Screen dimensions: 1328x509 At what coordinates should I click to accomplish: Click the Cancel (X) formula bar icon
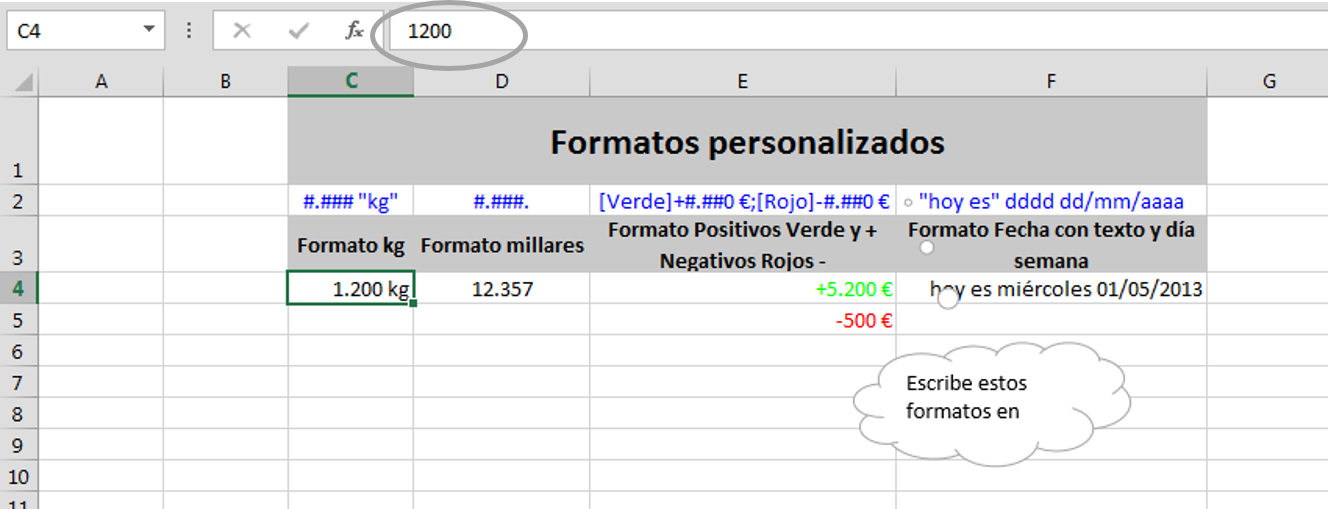pos(241,31)
